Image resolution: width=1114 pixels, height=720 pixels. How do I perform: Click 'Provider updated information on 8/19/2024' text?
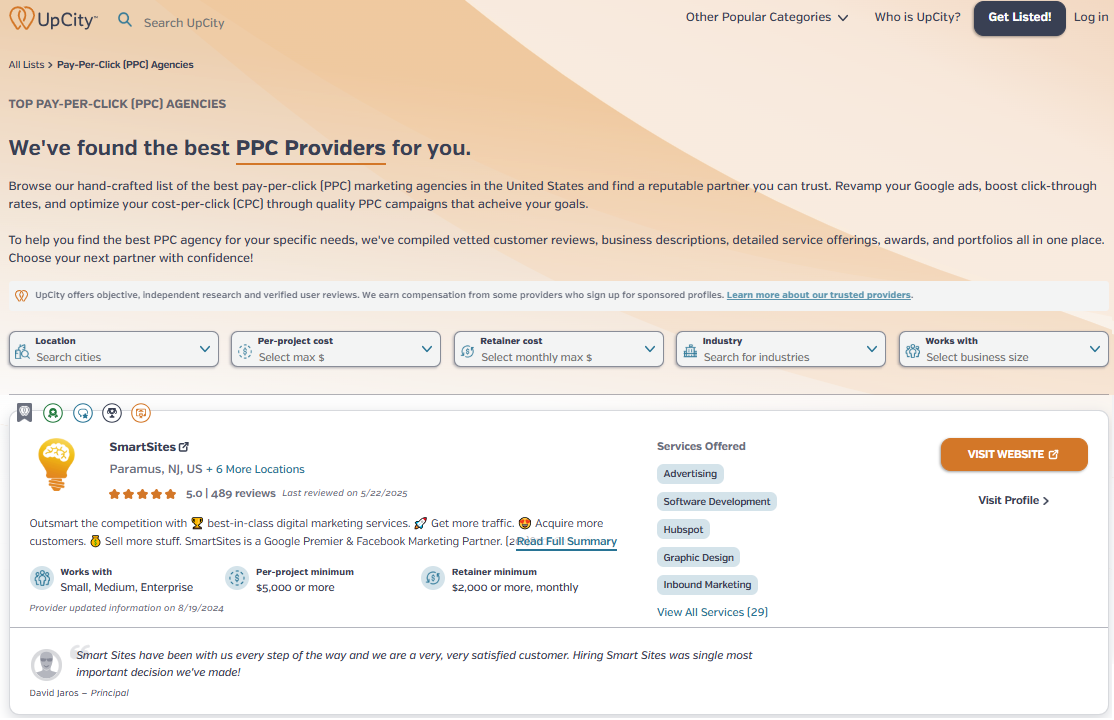126,608
